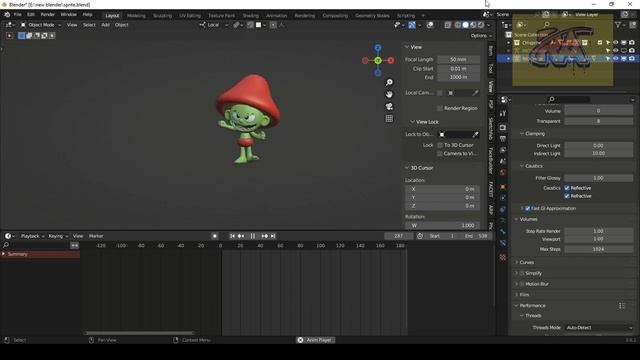The width and height of the screenshot is (640, 360).
Task: Collapse the View Lock subpanel
Action: click(412, 122)
